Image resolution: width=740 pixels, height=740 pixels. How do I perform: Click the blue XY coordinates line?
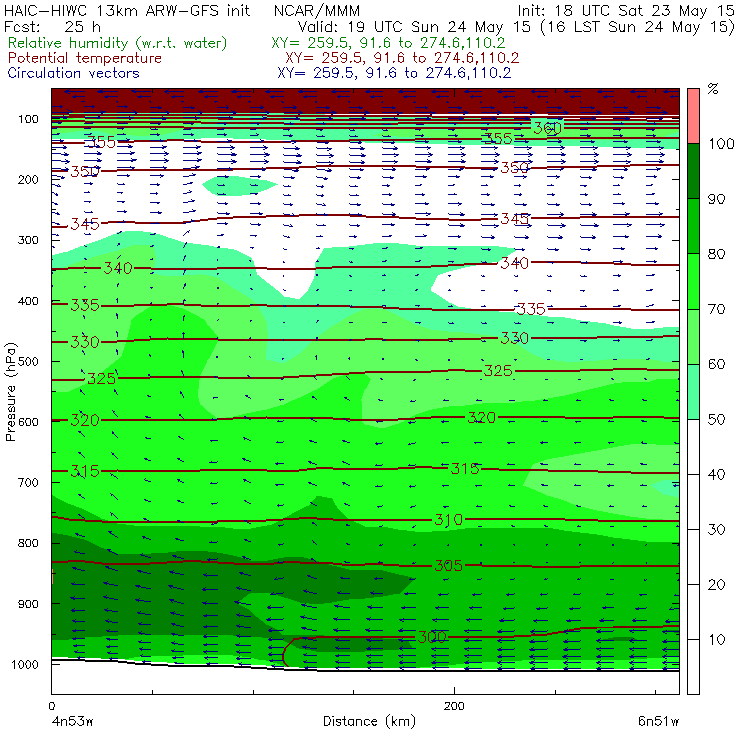(x=394, y=73)
